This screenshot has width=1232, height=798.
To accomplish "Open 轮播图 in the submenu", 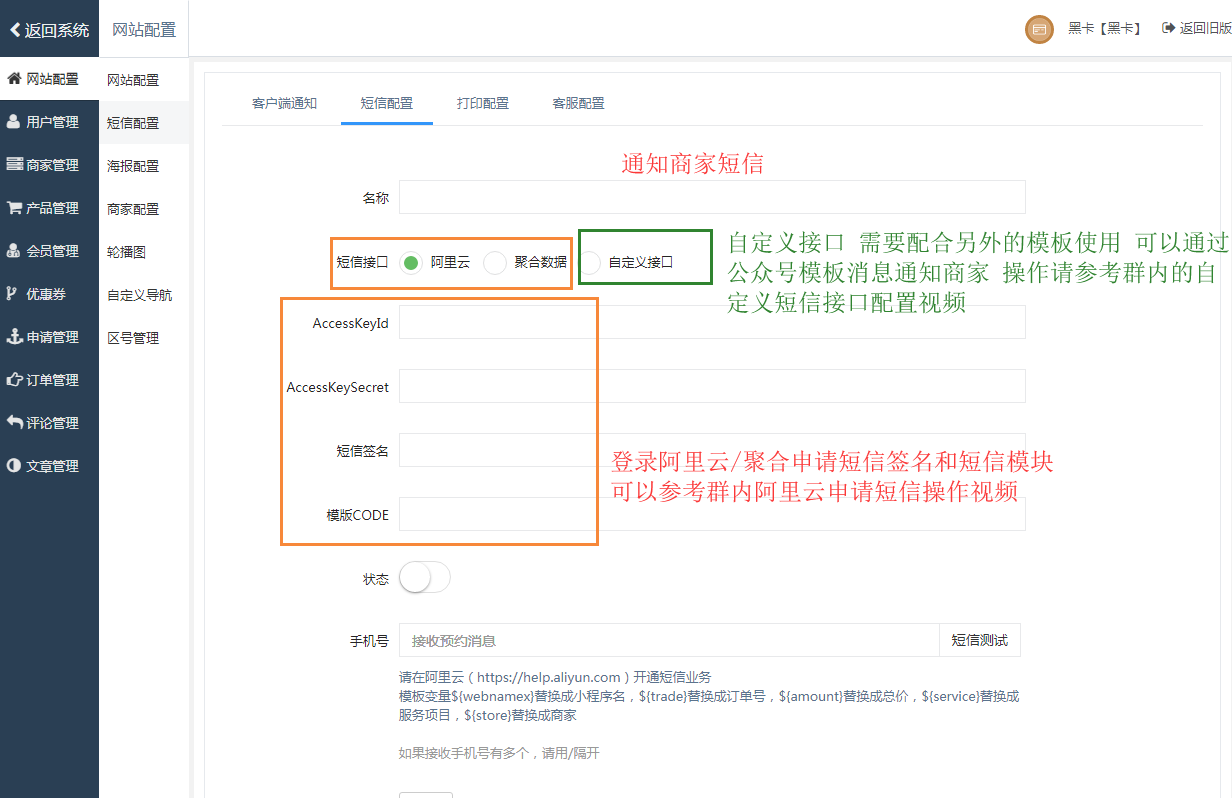I will (x=127, y=252).
